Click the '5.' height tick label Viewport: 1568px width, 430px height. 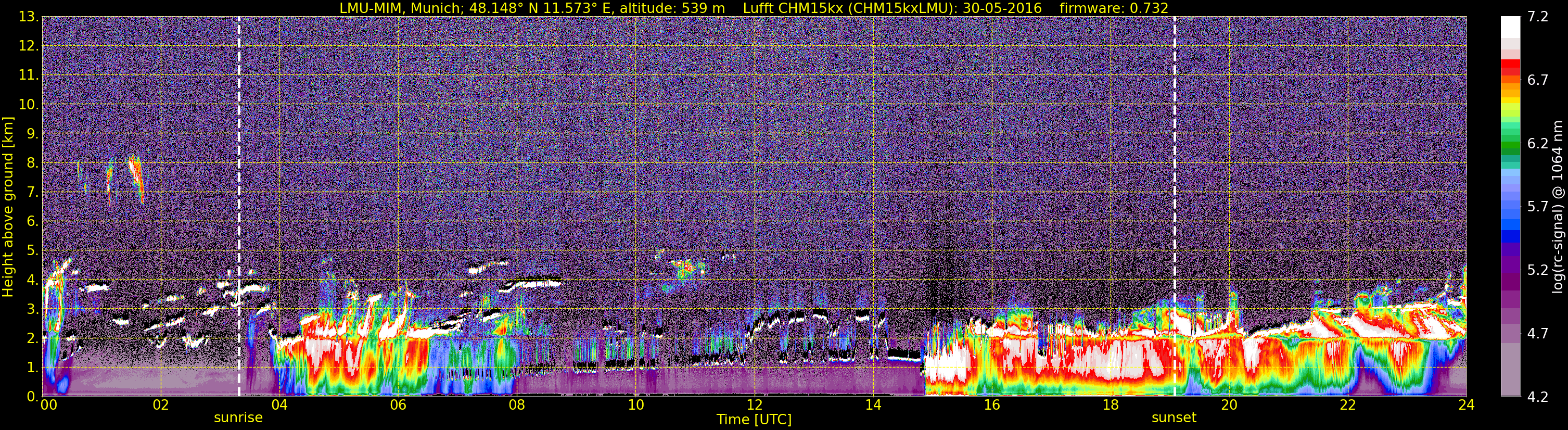[x=33, y=251]
